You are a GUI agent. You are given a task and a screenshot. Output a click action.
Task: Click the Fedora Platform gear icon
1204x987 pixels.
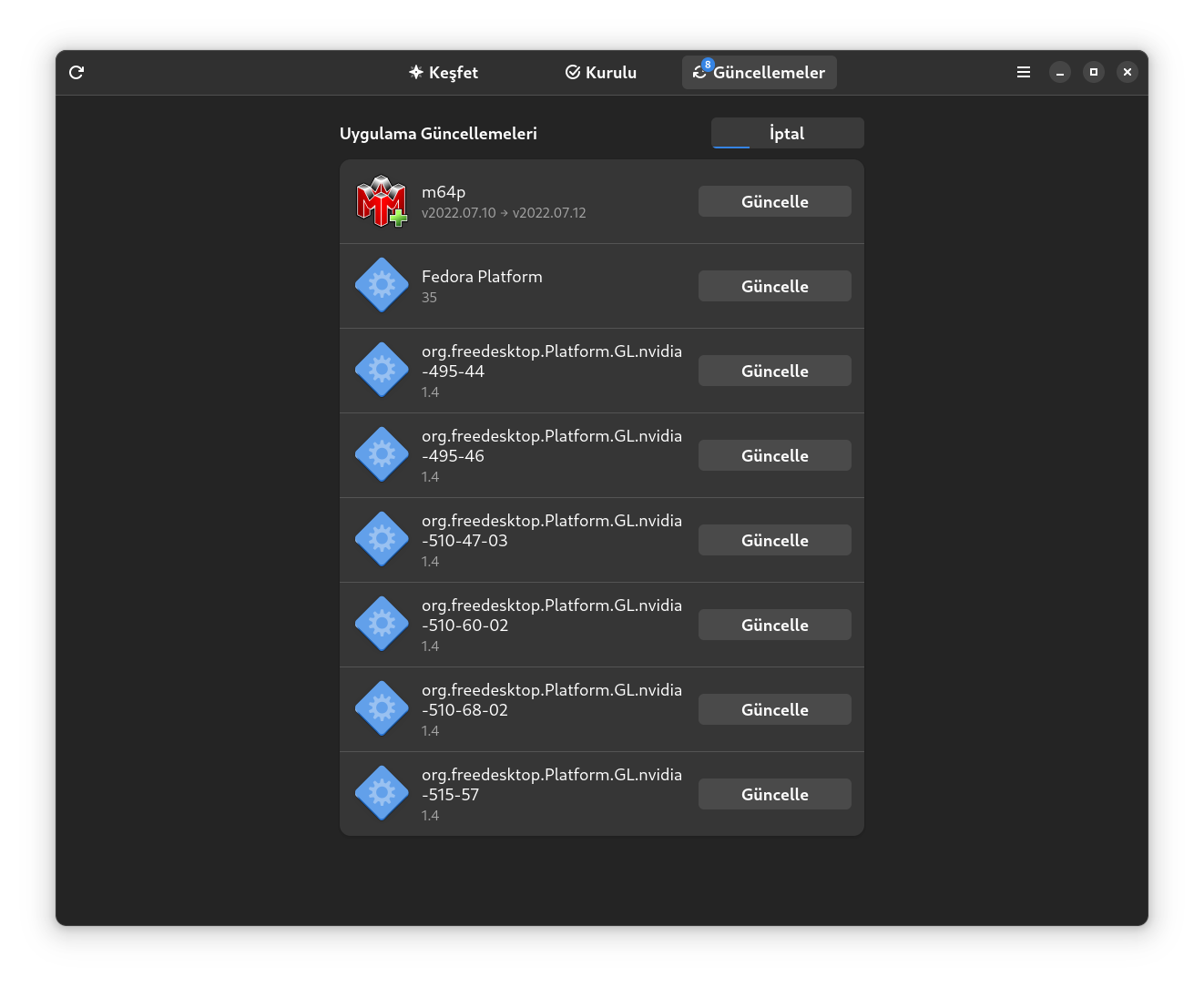click(x=382, y=286)
